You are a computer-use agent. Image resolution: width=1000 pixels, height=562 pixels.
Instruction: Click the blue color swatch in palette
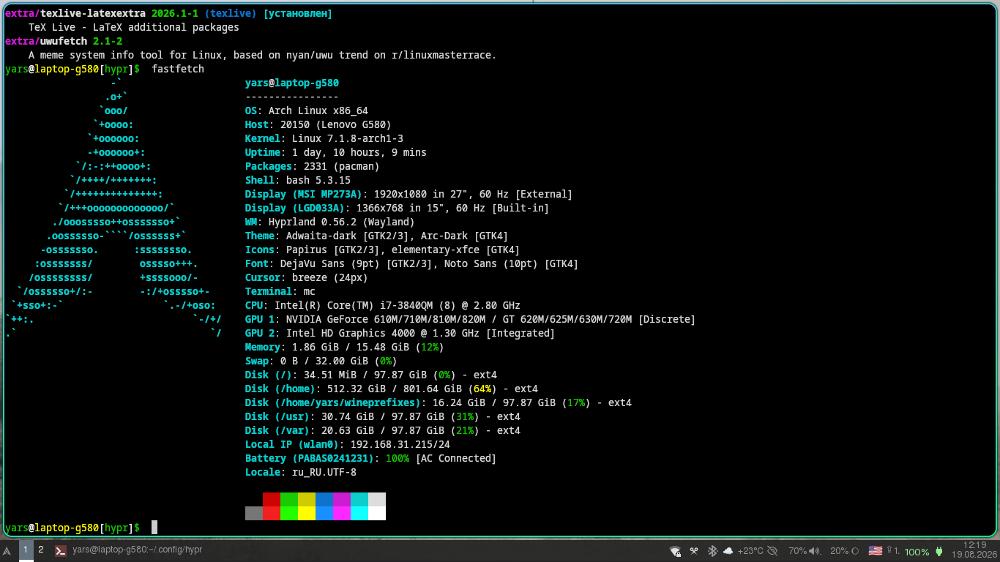pos(324,506)
